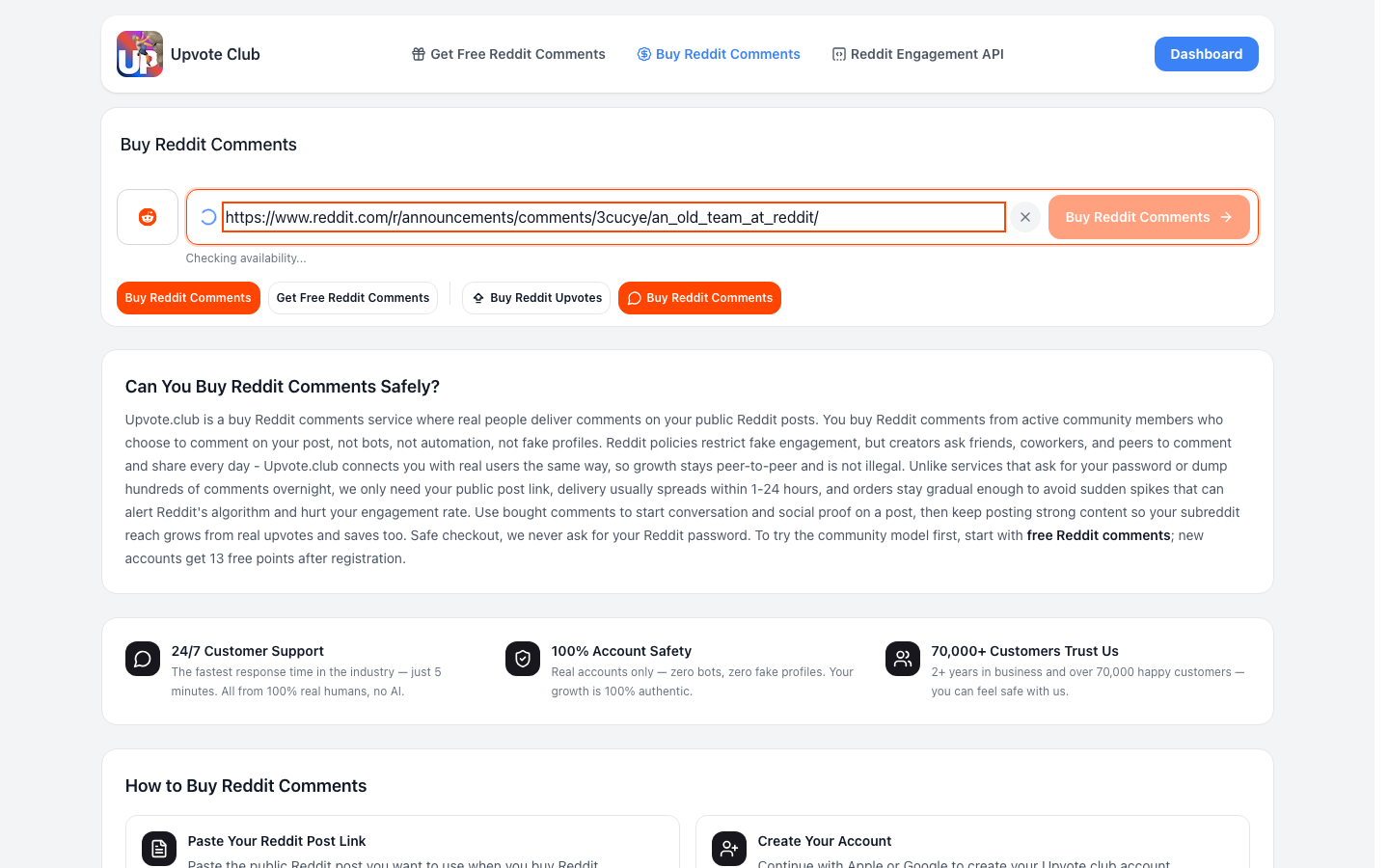This screenshot has width=1389, height=868.
Task: Click the Reddit platform icon button
Action: (148, 217)
